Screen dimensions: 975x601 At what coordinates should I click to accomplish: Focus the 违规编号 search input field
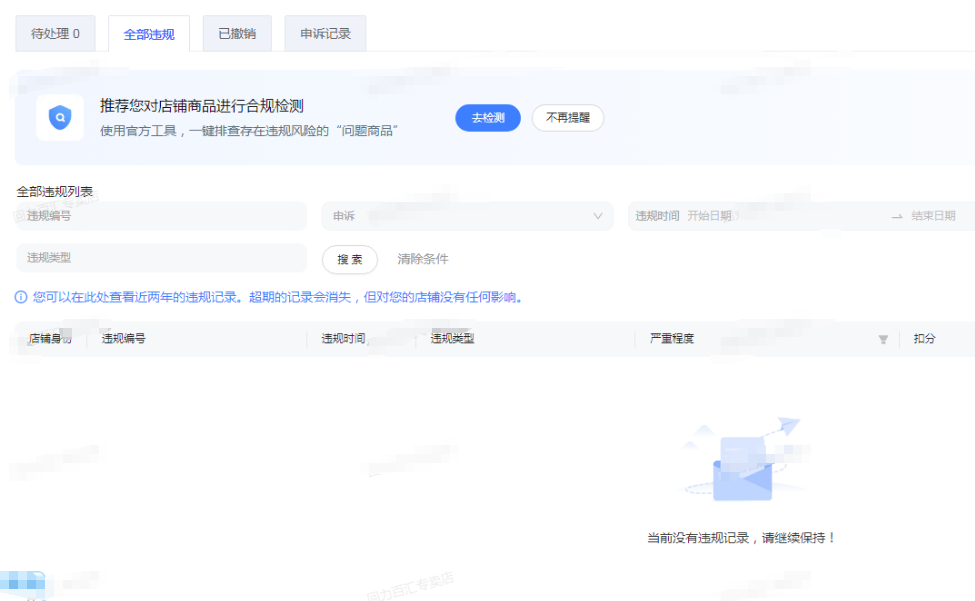click(x=162, y=216)
